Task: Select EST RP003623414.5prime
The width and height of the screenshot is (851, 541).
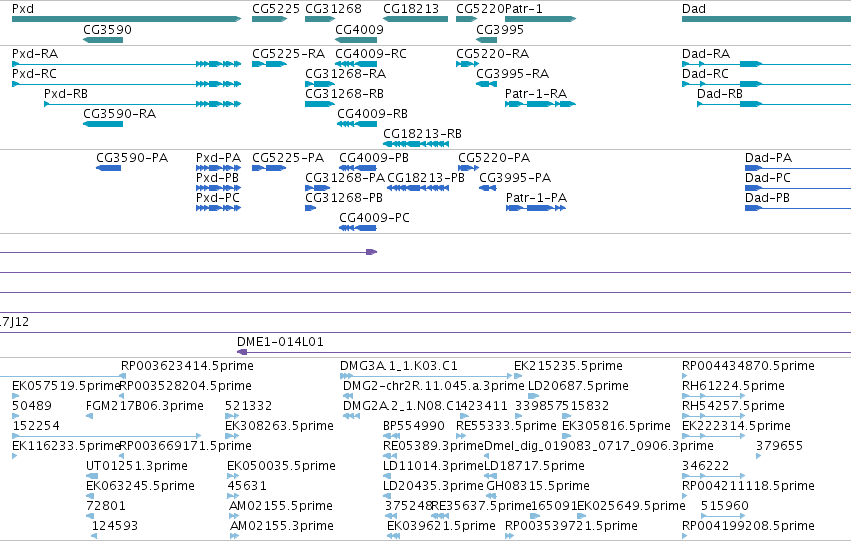Action: tap(187, 366)
